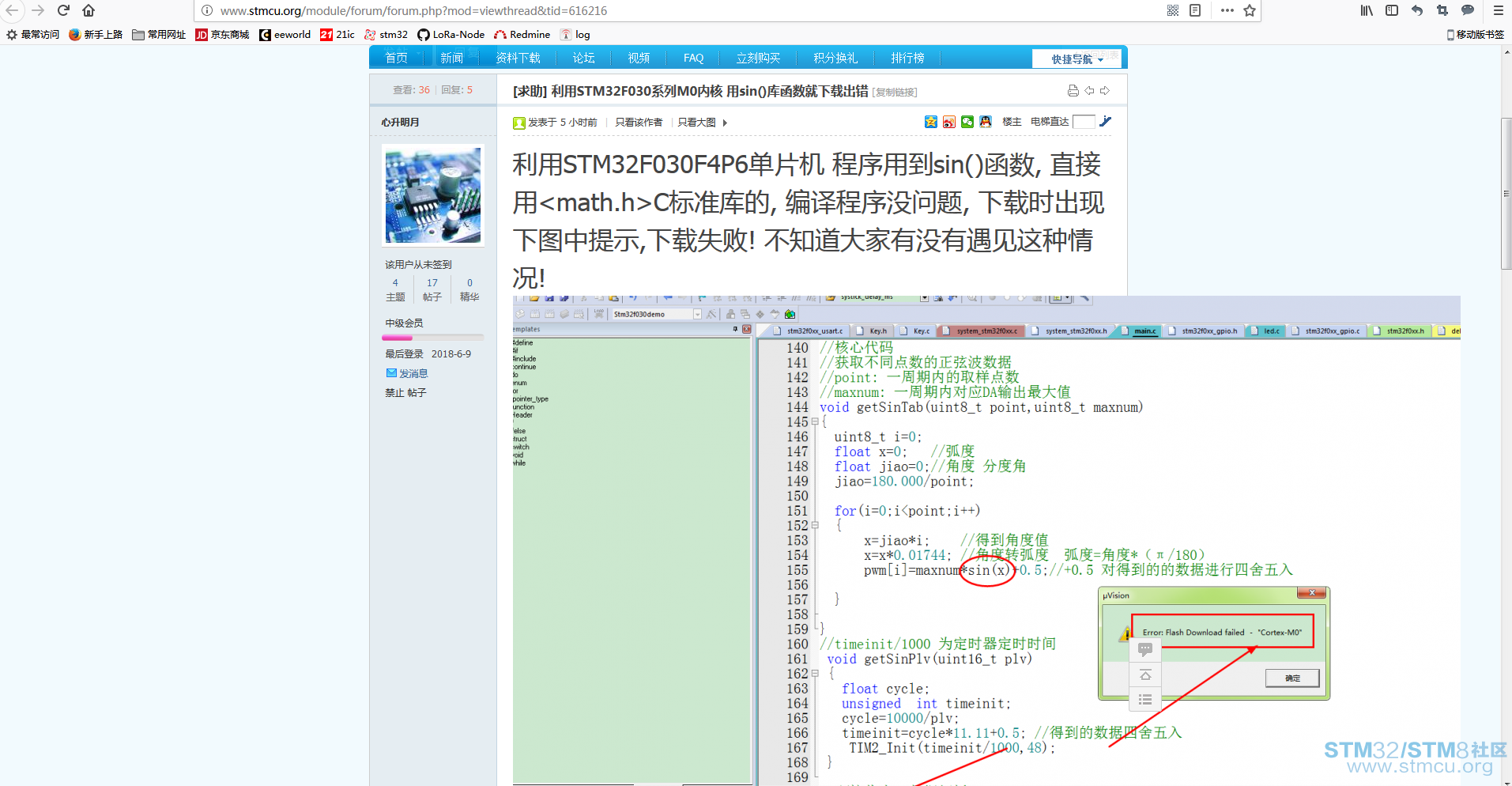Open the 心升明月 user profile
Screen dimensions: 1512x786
pyautogui.click(x=400, y=123)
